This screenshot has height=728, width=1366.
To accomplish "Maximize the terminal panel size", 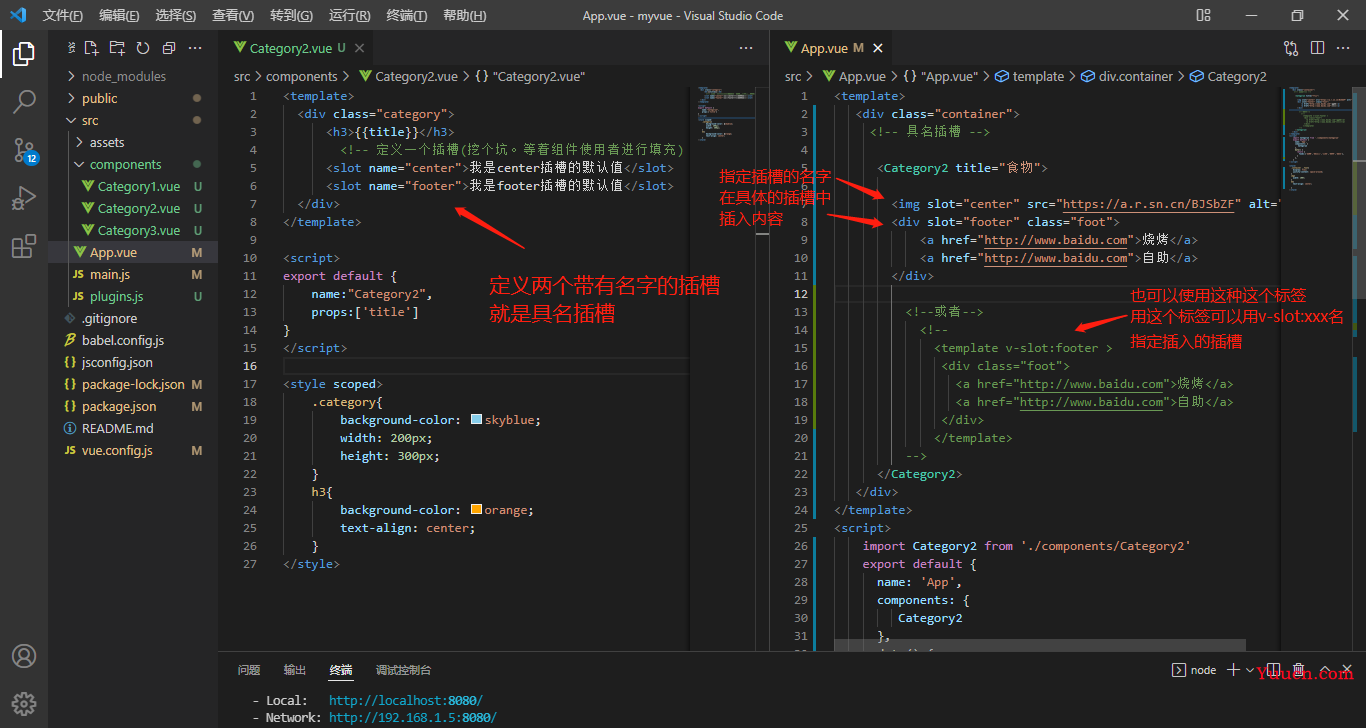I will click(x=1324, y=670).
